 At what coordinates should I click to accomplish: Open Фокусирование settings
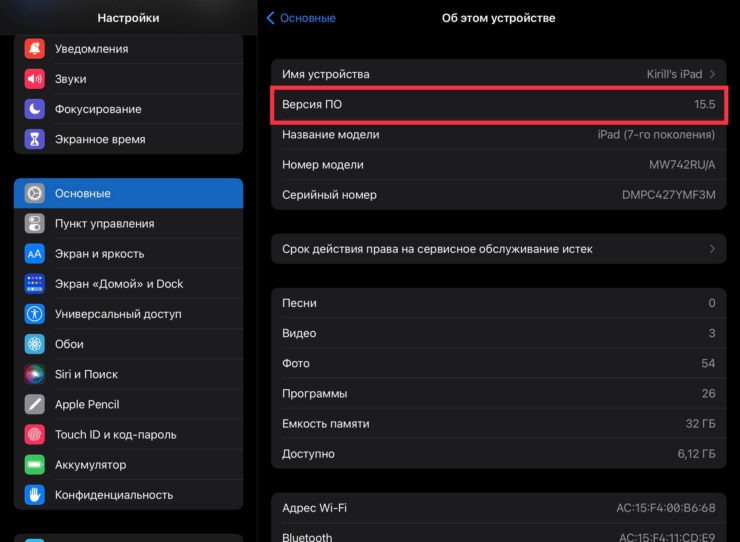click(128, 109)
